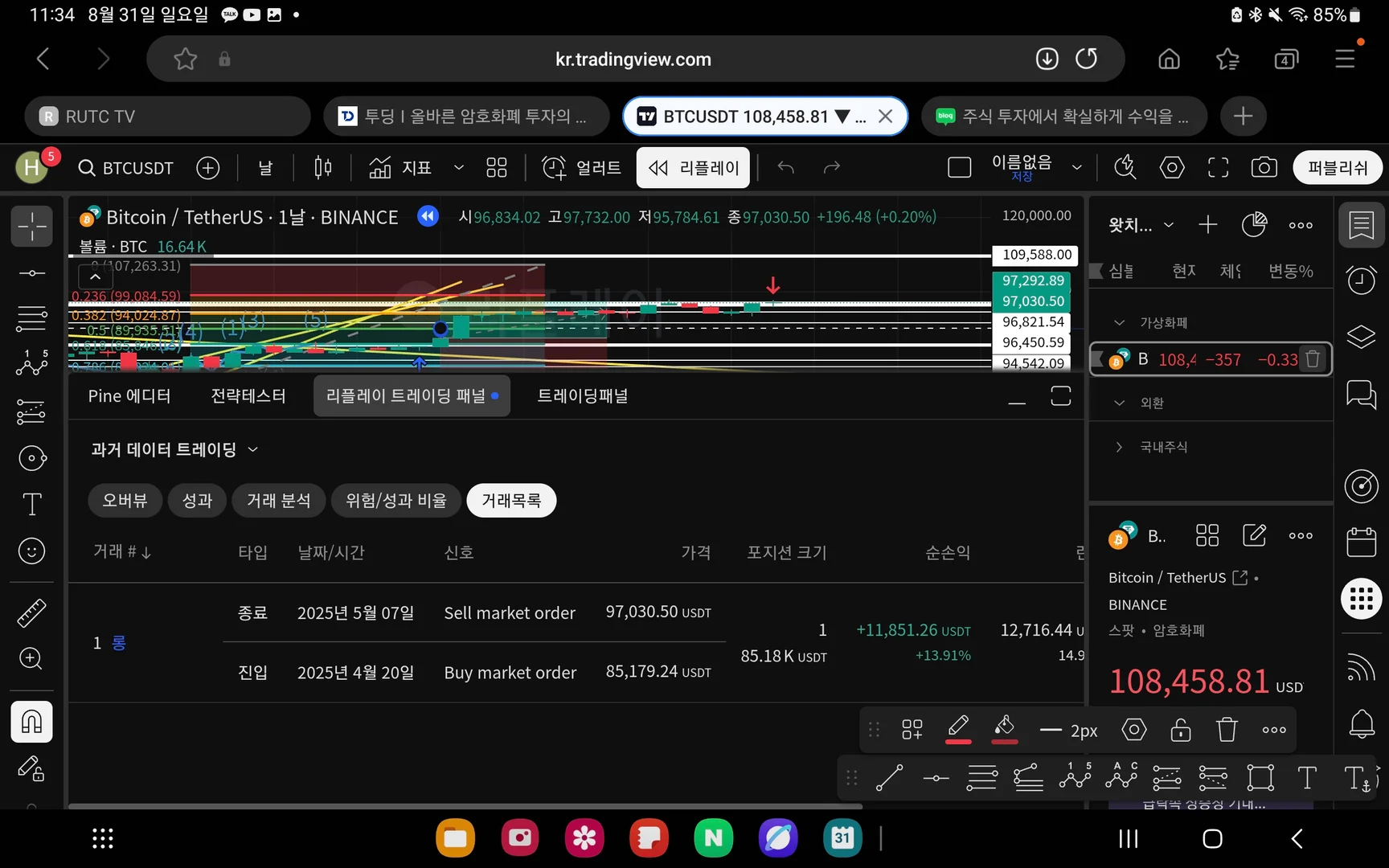Expand the 국내주식 watchlist section
1389x868 pixels.
(x=1119, y=447)
